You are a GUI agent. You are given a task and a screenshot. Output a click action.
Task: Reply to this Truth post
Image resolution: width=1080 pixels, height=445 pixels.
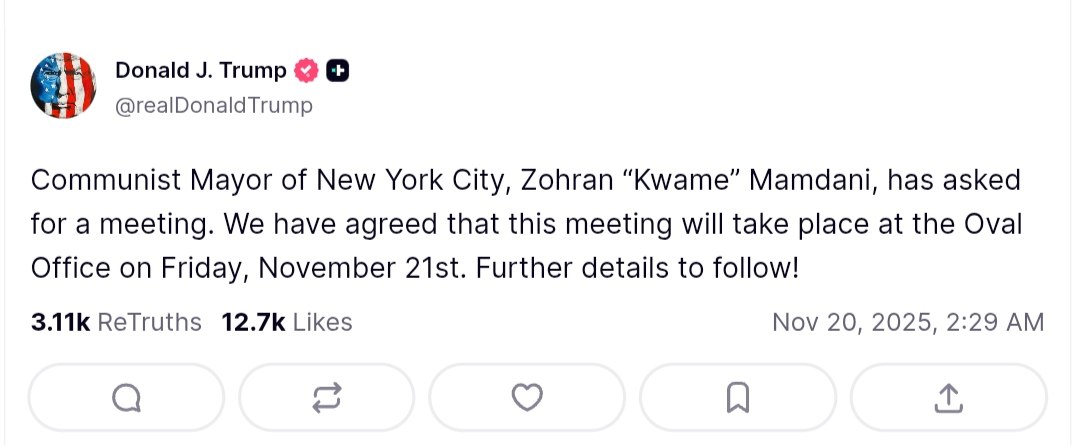point(127,398)
